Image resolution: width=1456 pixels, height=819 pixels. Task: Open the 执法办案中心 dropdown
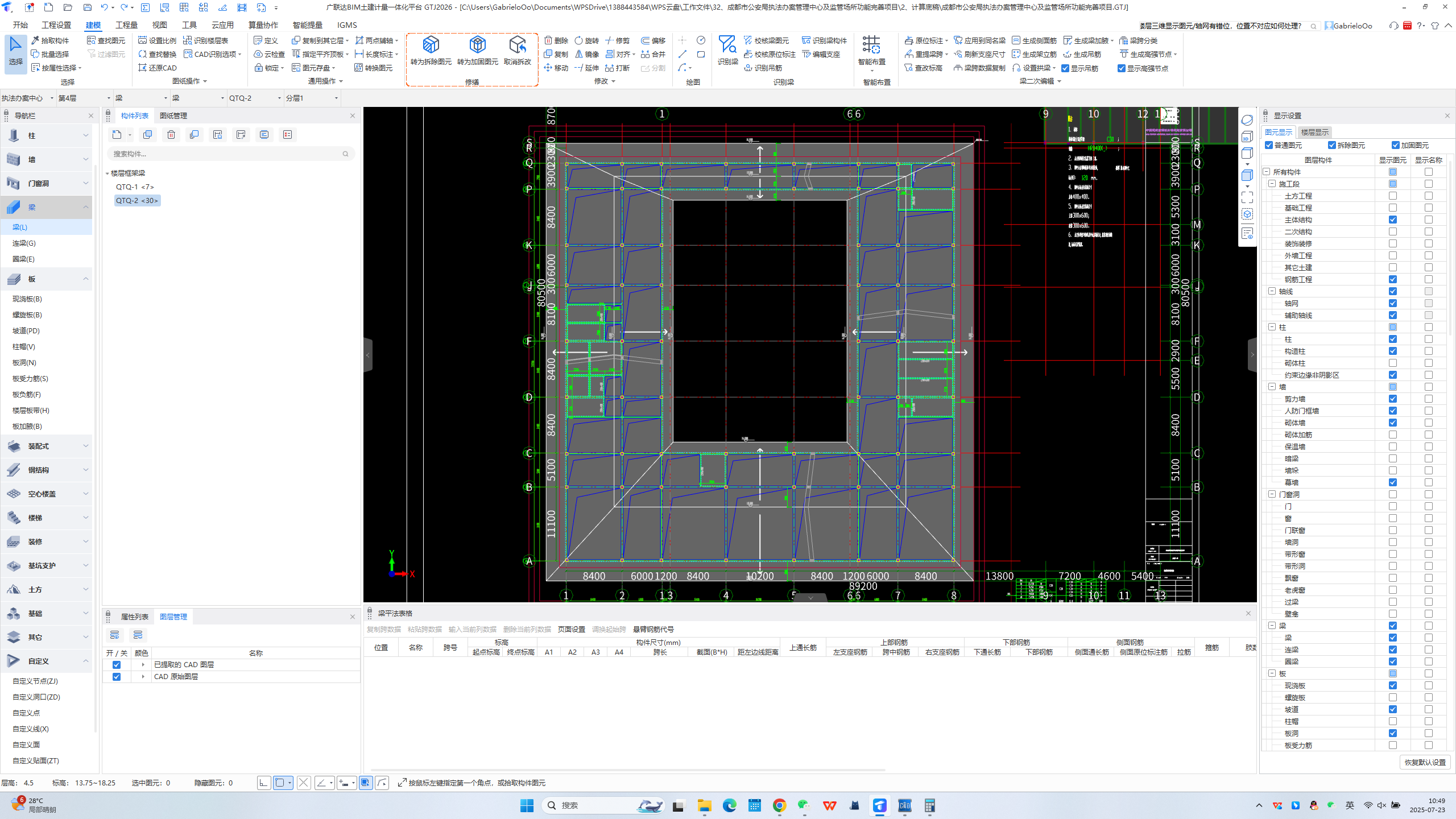coord(27,98)
